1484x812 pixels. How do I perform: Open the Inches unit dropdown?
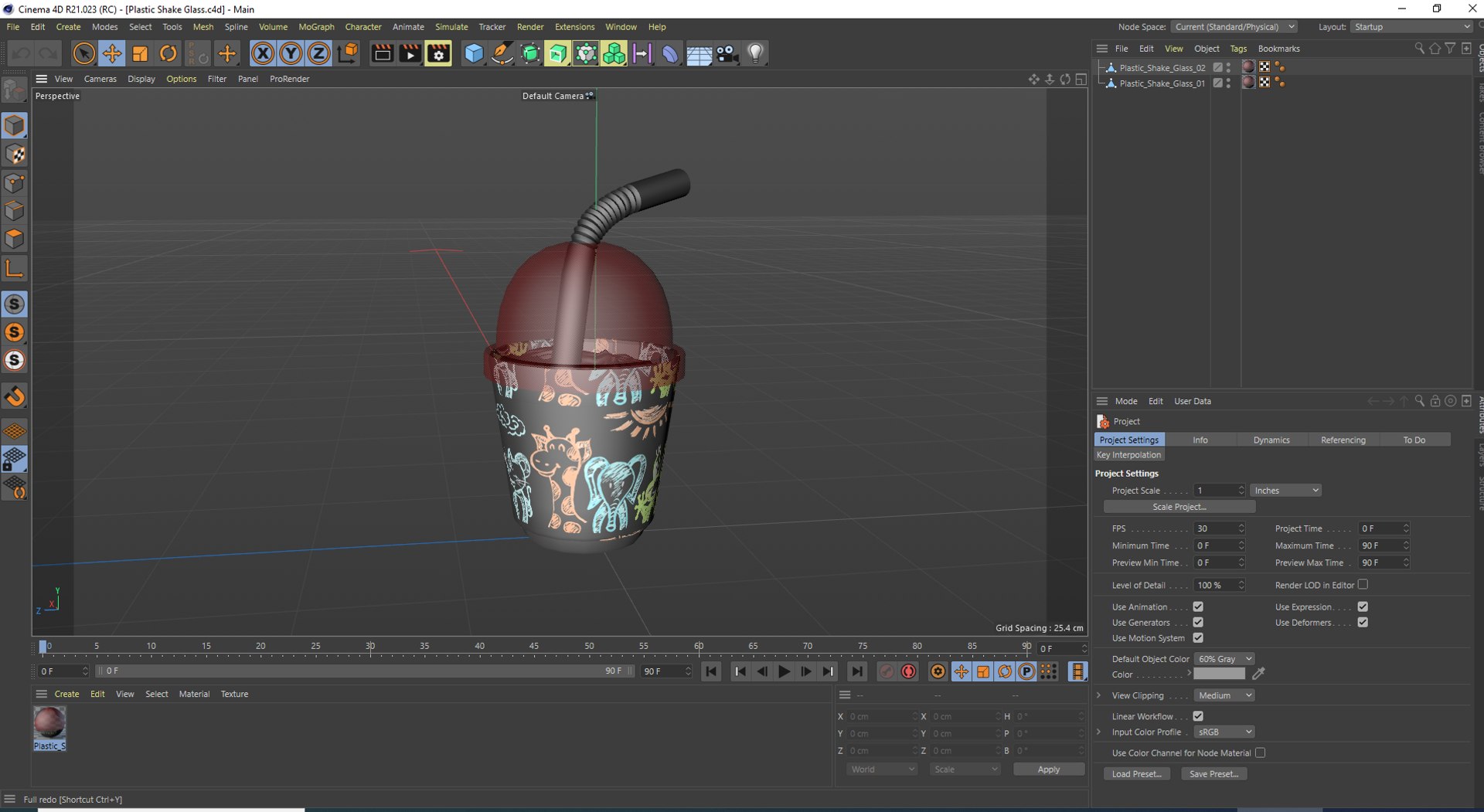[x=1285, y=491]
